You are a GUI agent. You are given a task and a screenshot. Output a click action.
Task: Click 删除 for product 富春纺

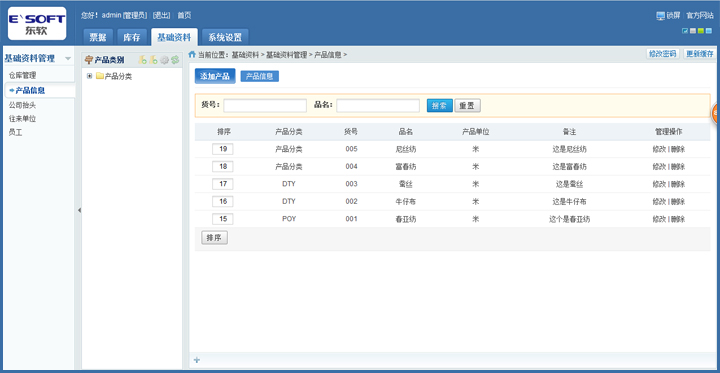pyautogui.click(x=678, y=167)
